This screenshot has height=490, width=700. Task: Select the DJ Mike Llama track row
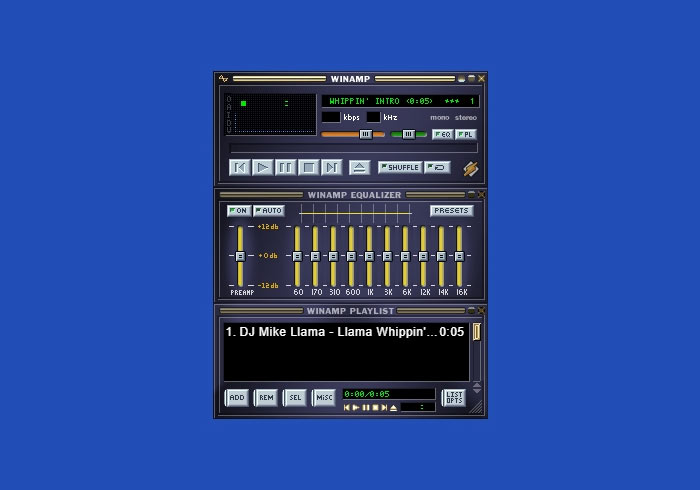coord(346,332)
